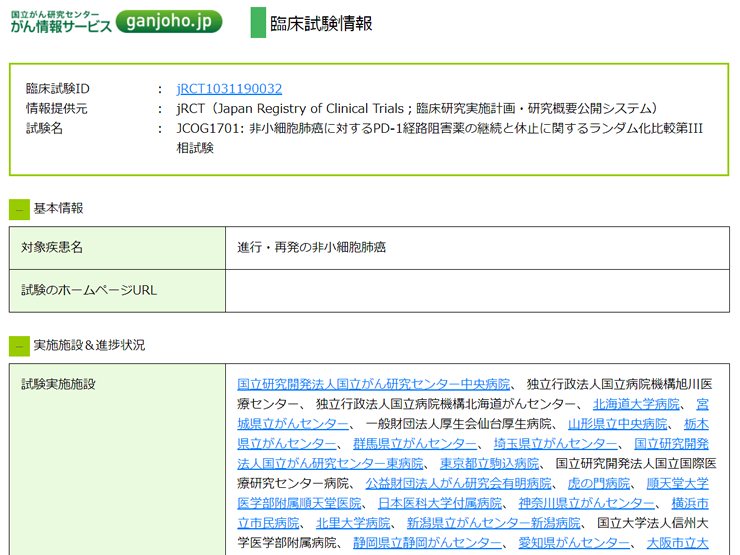Open the 神奈川県立がんセンター link
The height and width of the screenshot is (555, 740).
pyautogui.click(x=587, y=503)
